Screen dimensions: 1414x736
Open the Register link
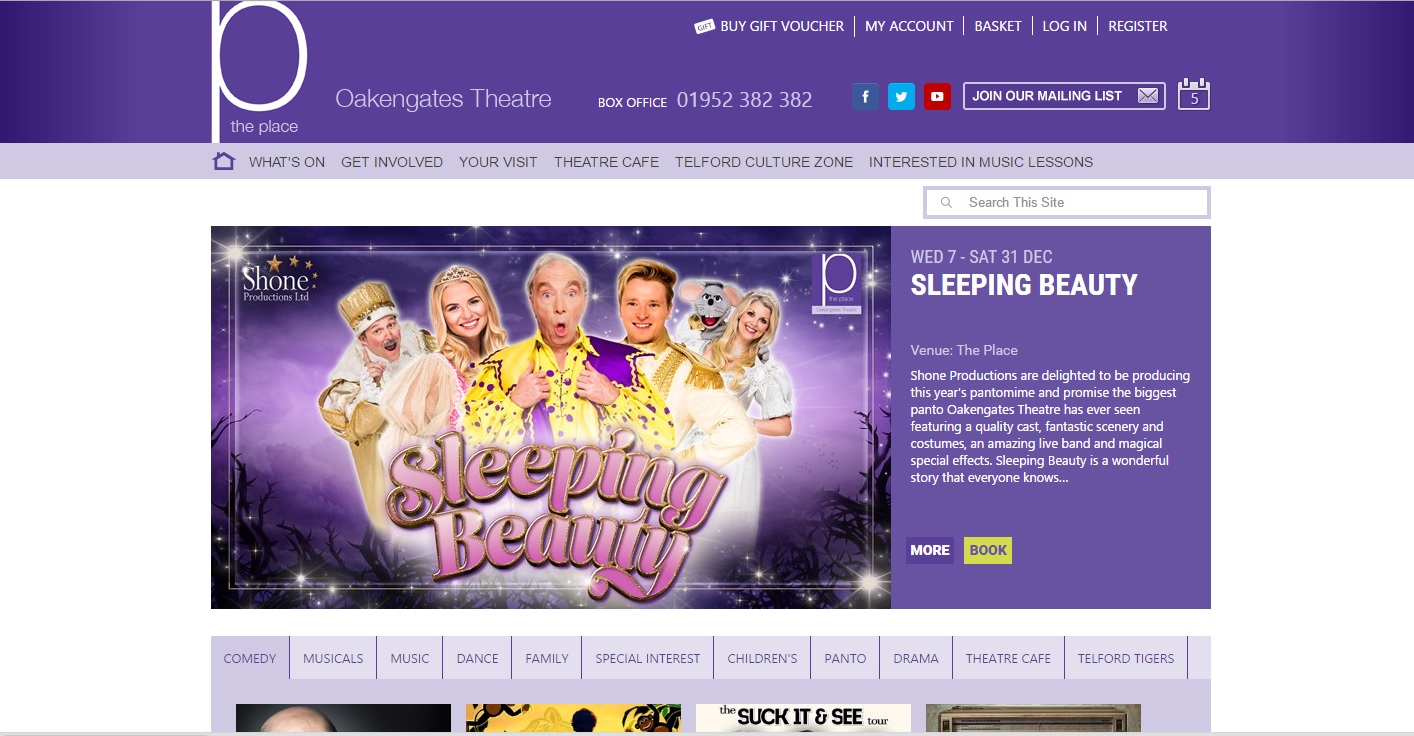coord(1137,26)
